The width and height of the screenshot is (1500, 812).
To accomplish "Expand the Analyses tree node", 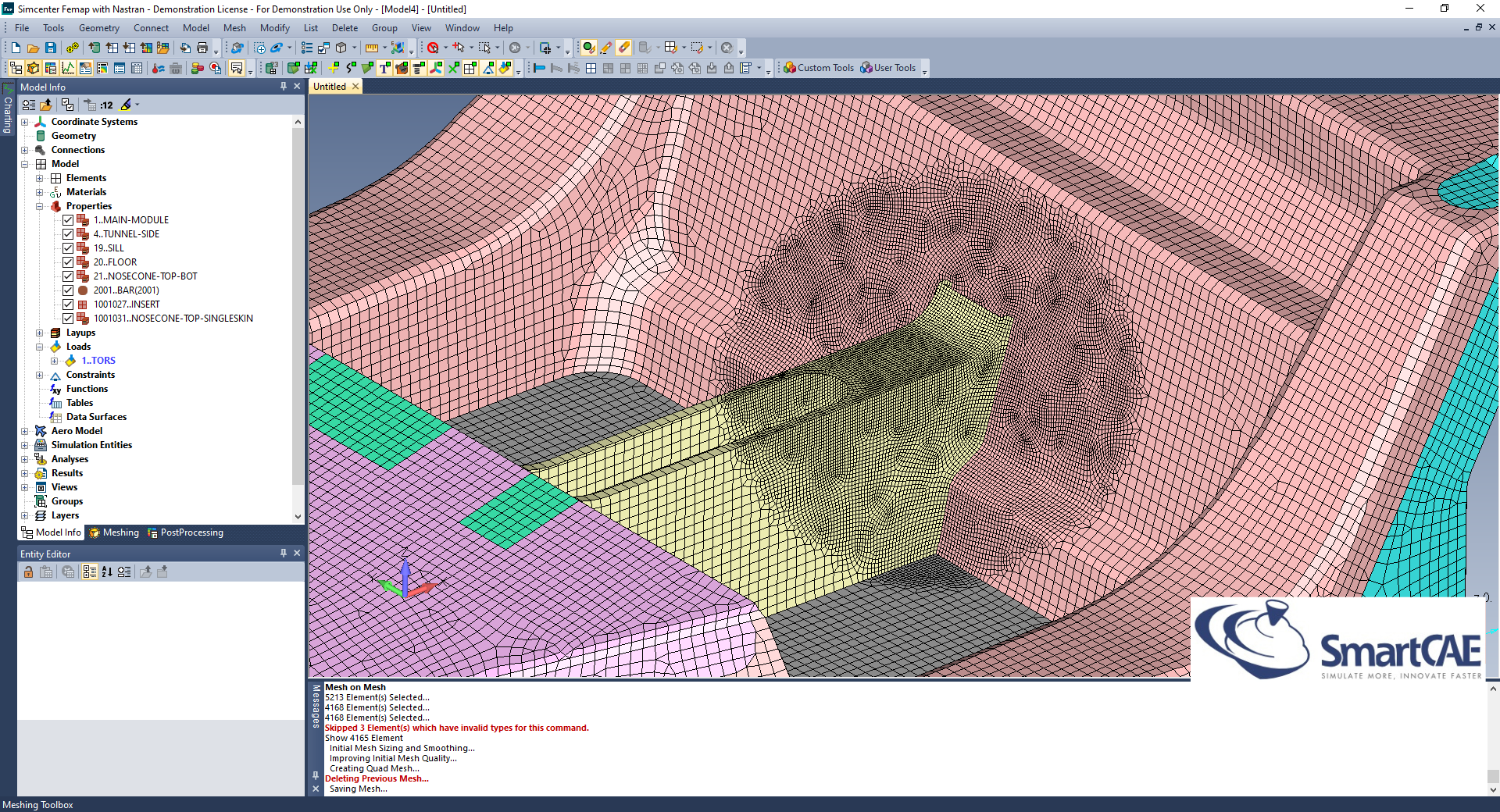I will tap(25, 459).
